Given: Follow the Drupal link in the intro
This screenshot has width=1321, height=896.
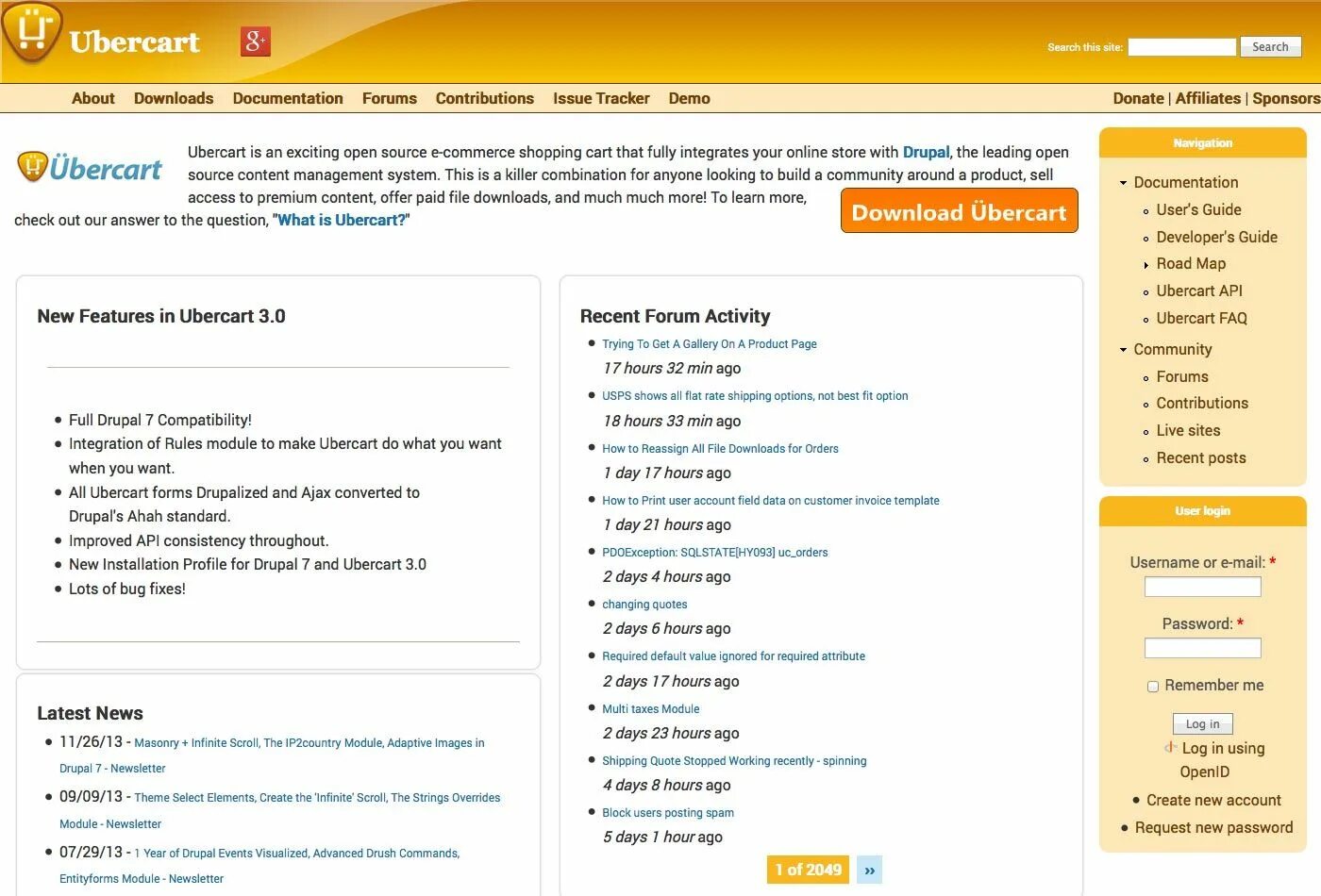Looking at the screenshot, I should (x=927, y=152).
